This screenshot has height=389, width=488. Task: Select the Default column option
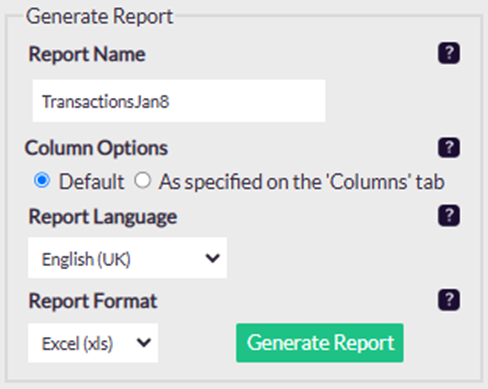[x=42, y=180]
